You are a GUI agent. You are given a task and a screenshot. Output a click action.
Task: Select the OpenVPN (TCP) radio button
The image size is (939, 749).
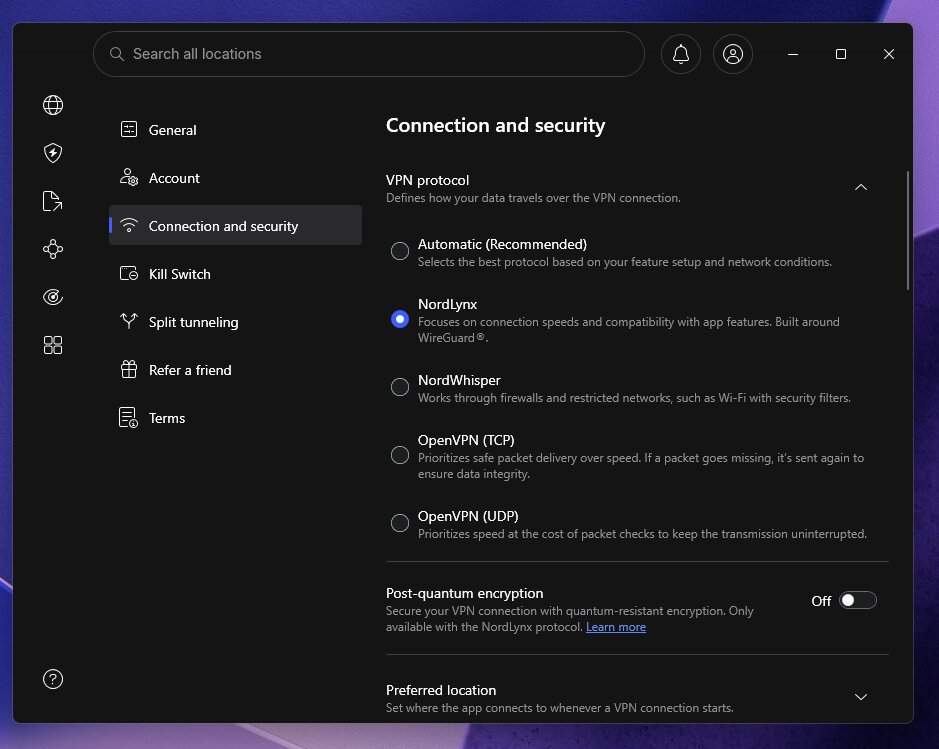pyautogui.click(x=399, y=455)
